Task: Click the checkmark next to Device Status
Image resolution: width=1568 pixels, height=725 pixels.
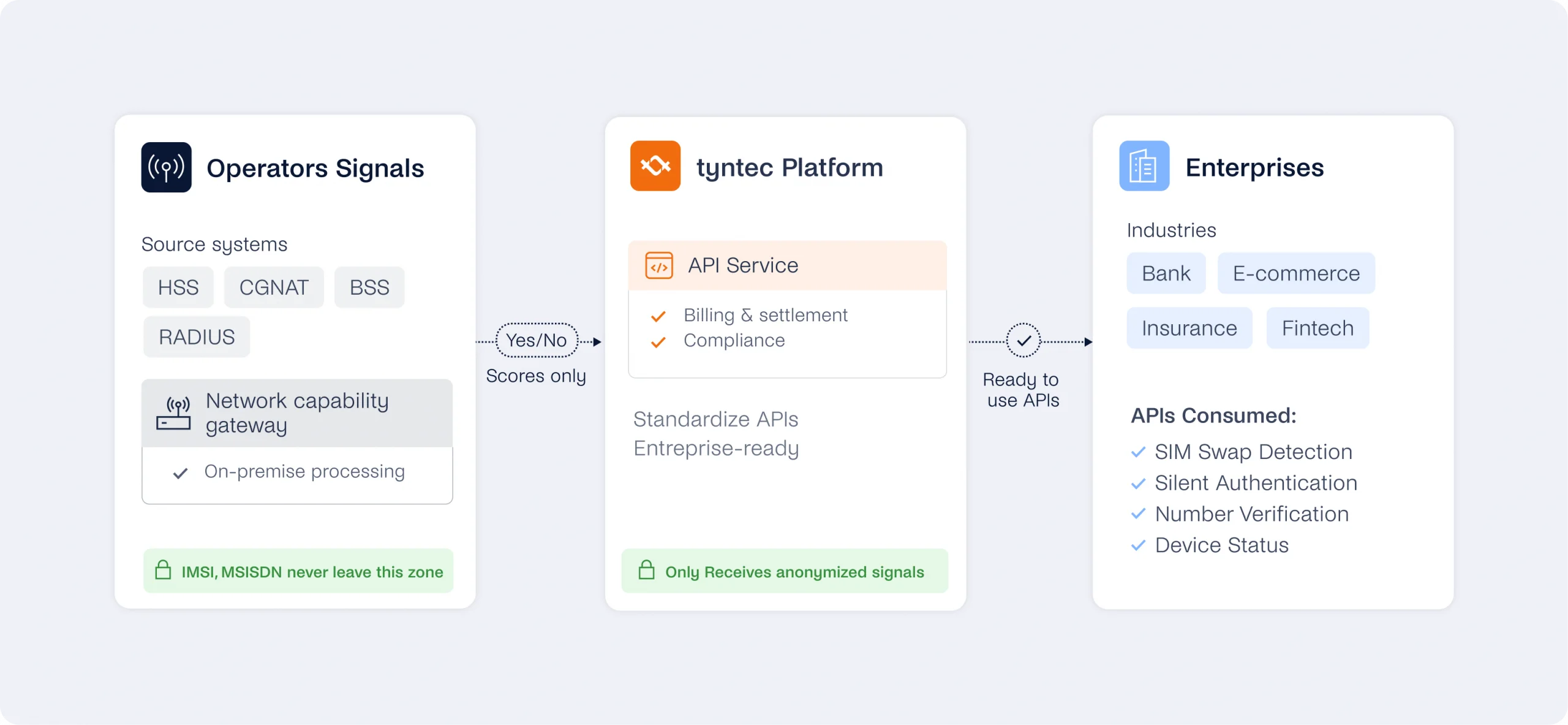Action: (1138, 545)
